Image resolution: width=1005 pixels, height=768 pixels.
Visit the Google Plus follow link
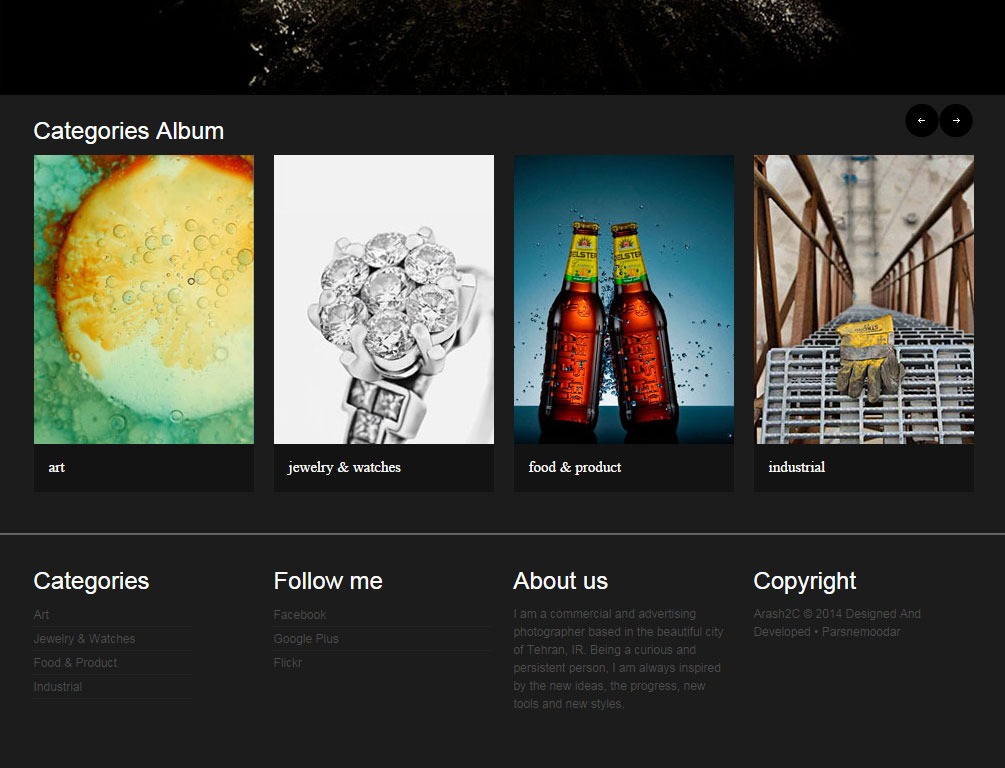pos(306,639)
